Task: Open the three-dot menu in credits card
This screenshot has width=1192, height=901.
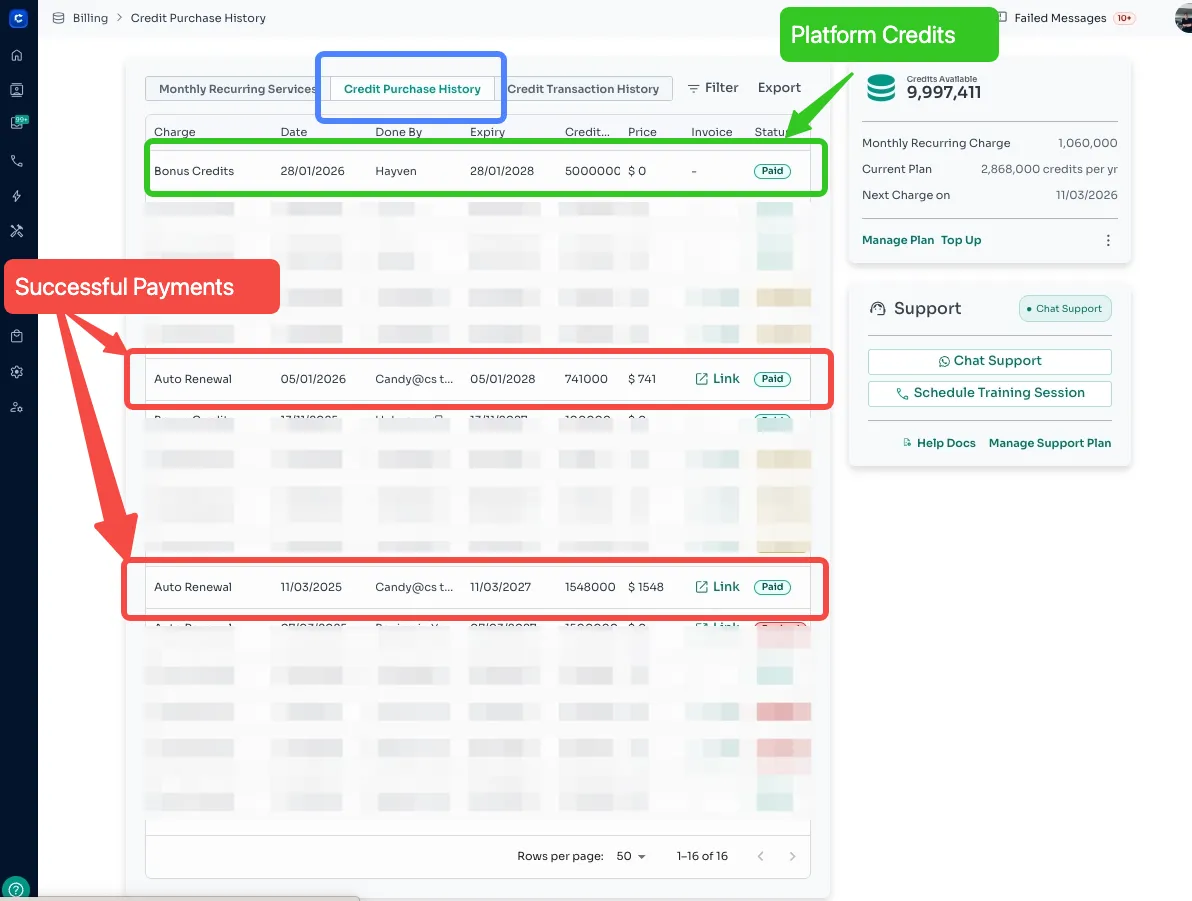Action: (1108, 240)
